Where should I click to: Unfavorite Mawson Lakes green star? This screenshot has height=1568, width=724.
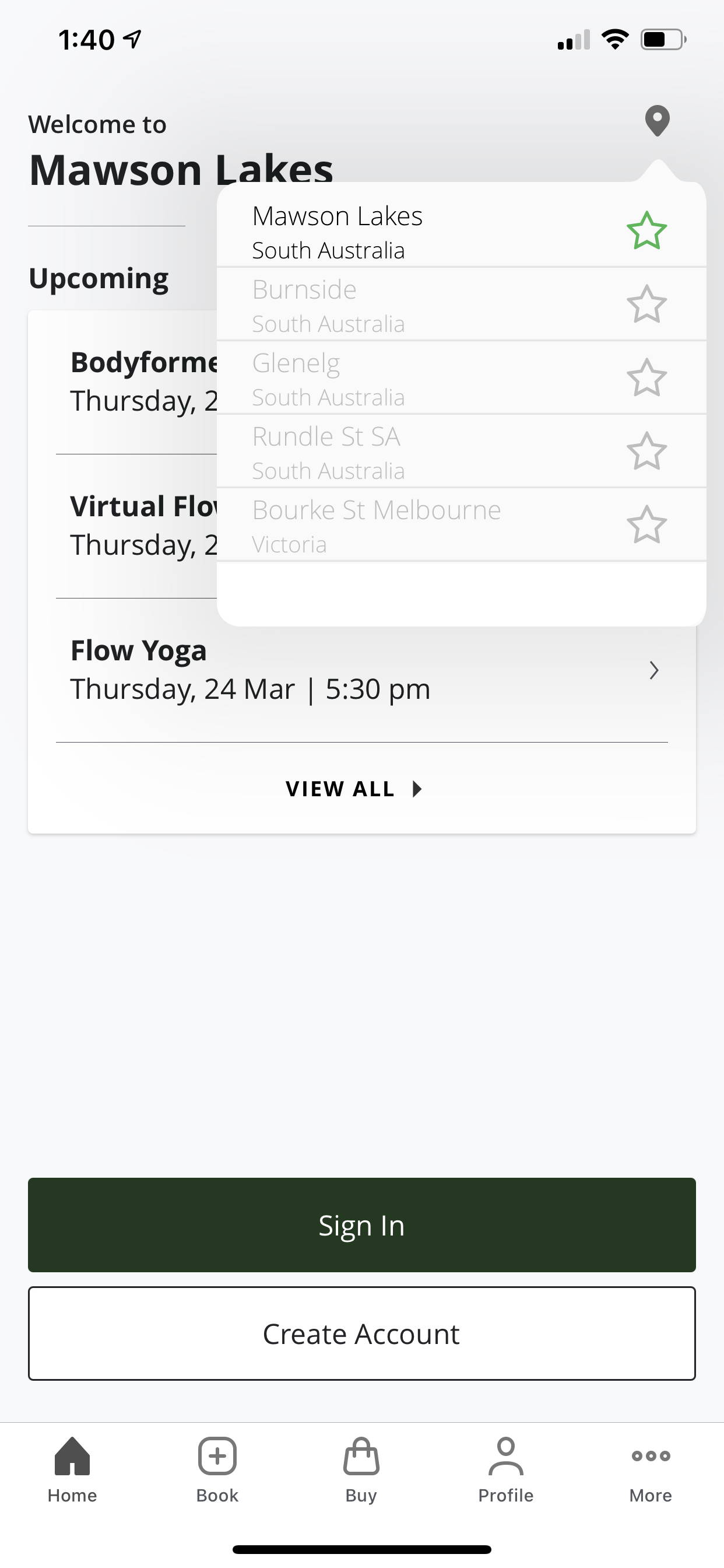[x=646, y=230]
